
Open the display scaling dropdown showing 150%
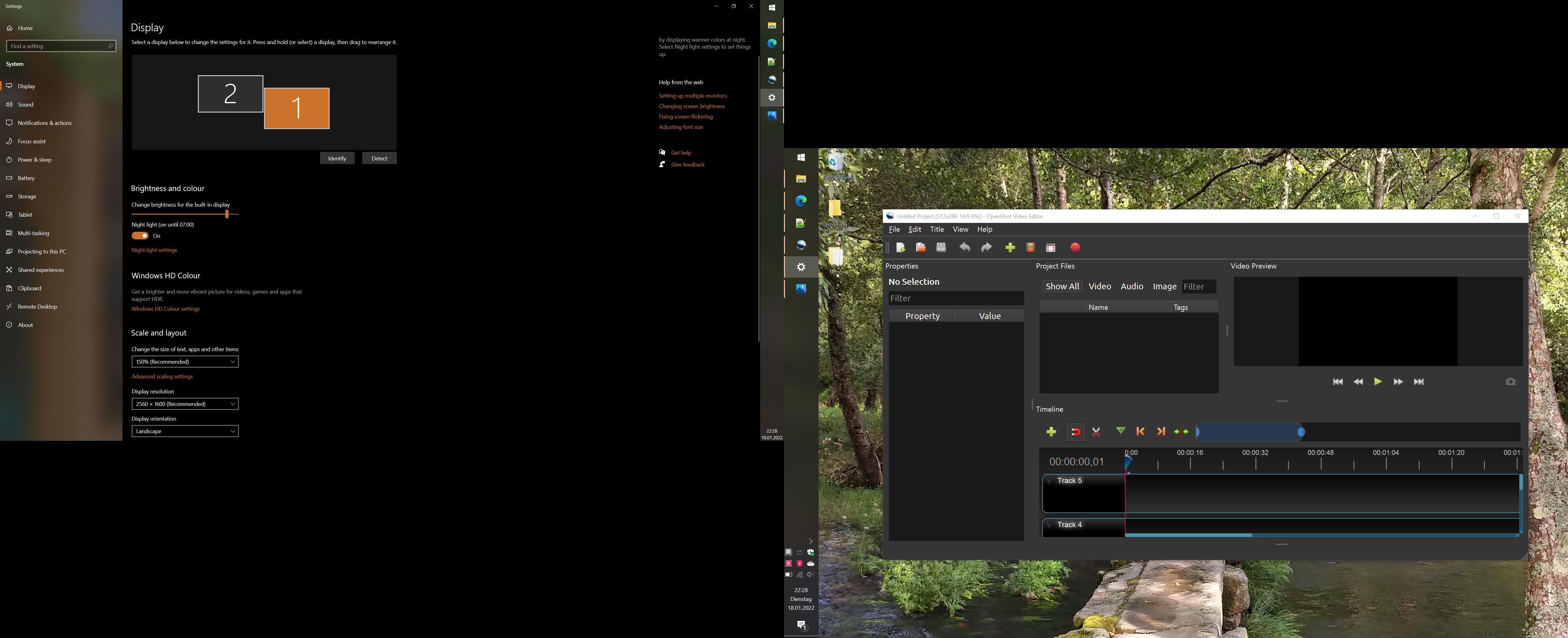coord(184,361)
